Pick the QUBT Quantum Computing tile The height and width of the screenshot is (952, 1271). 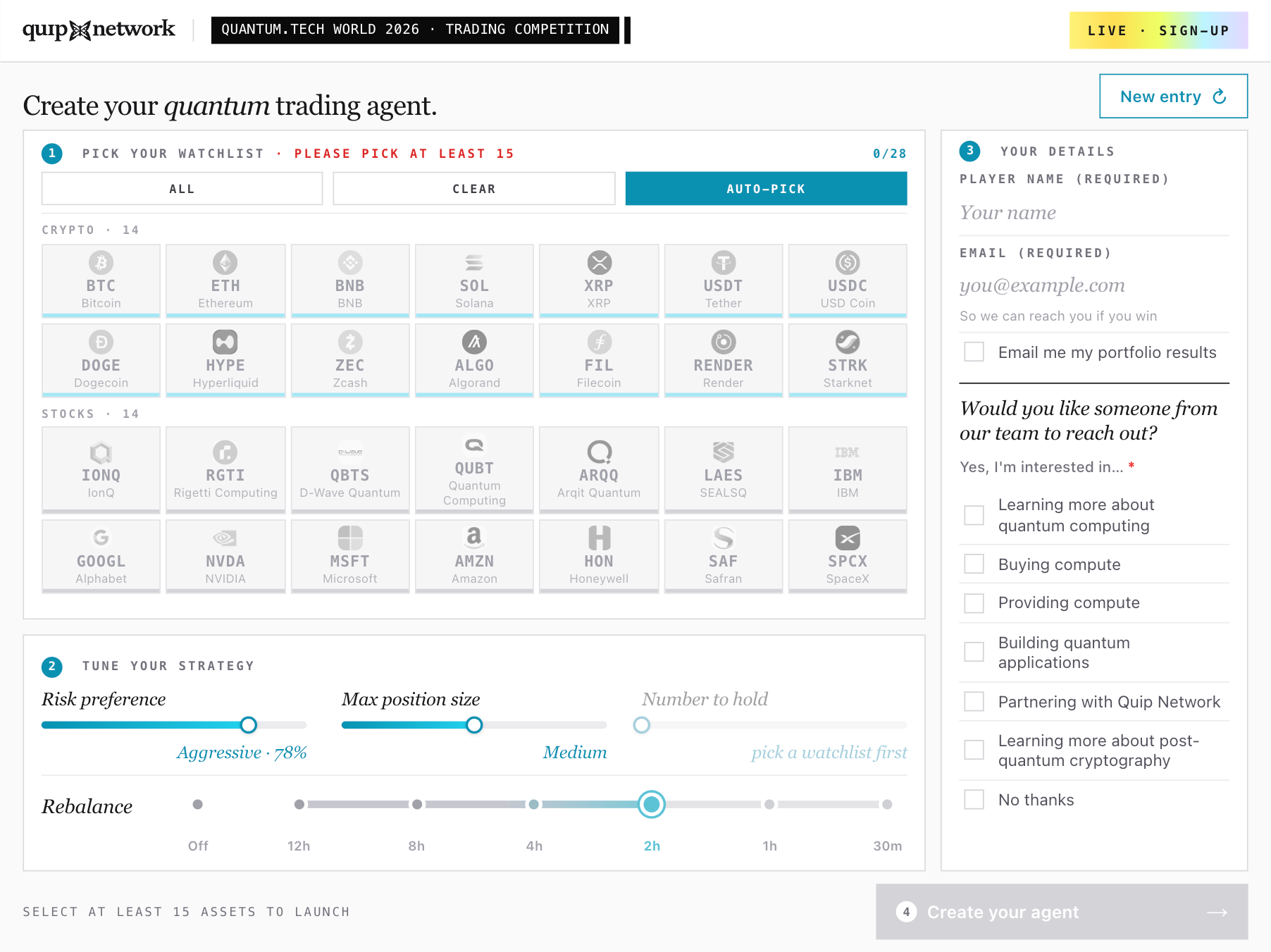pos(474,470)
